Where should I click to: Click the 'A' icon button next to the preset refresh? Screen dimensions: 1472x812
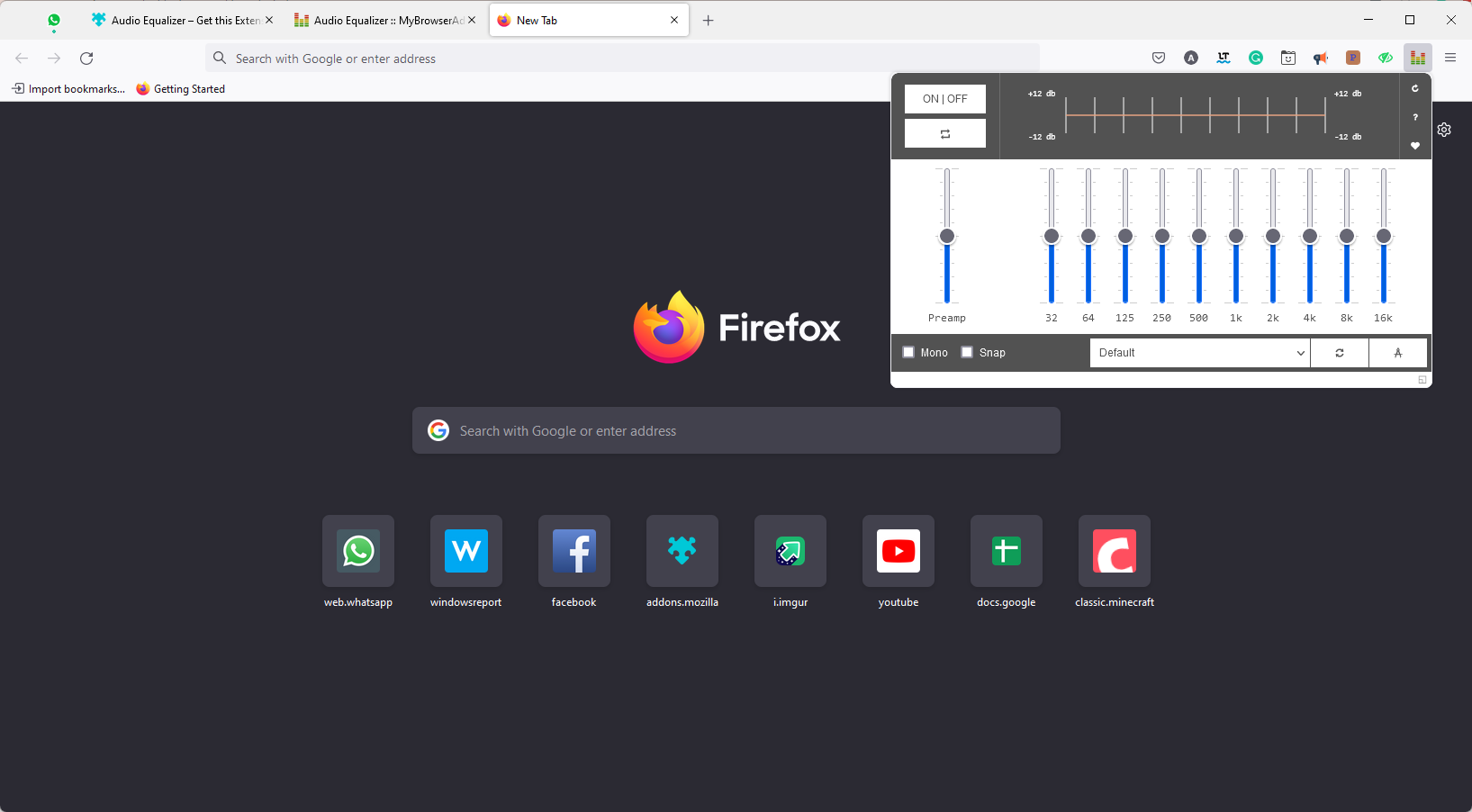click(x=1398, y=353)
